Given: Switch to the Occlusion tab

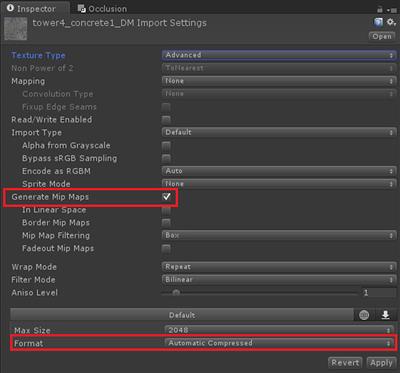Looking at the screenshot, I should [x=102, y=8].
